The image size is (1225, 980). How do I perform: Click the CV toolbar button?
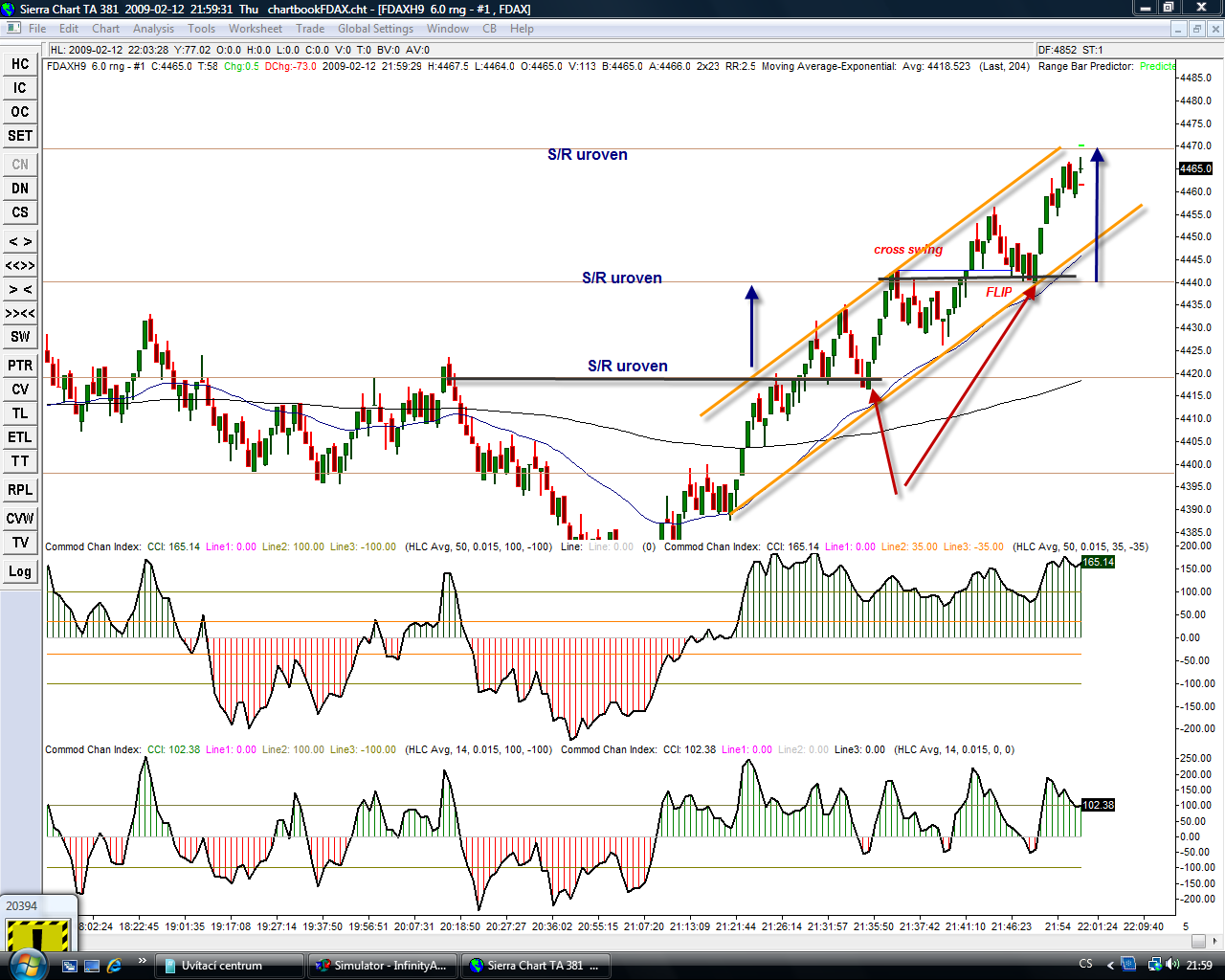click(x=20, y=390)
